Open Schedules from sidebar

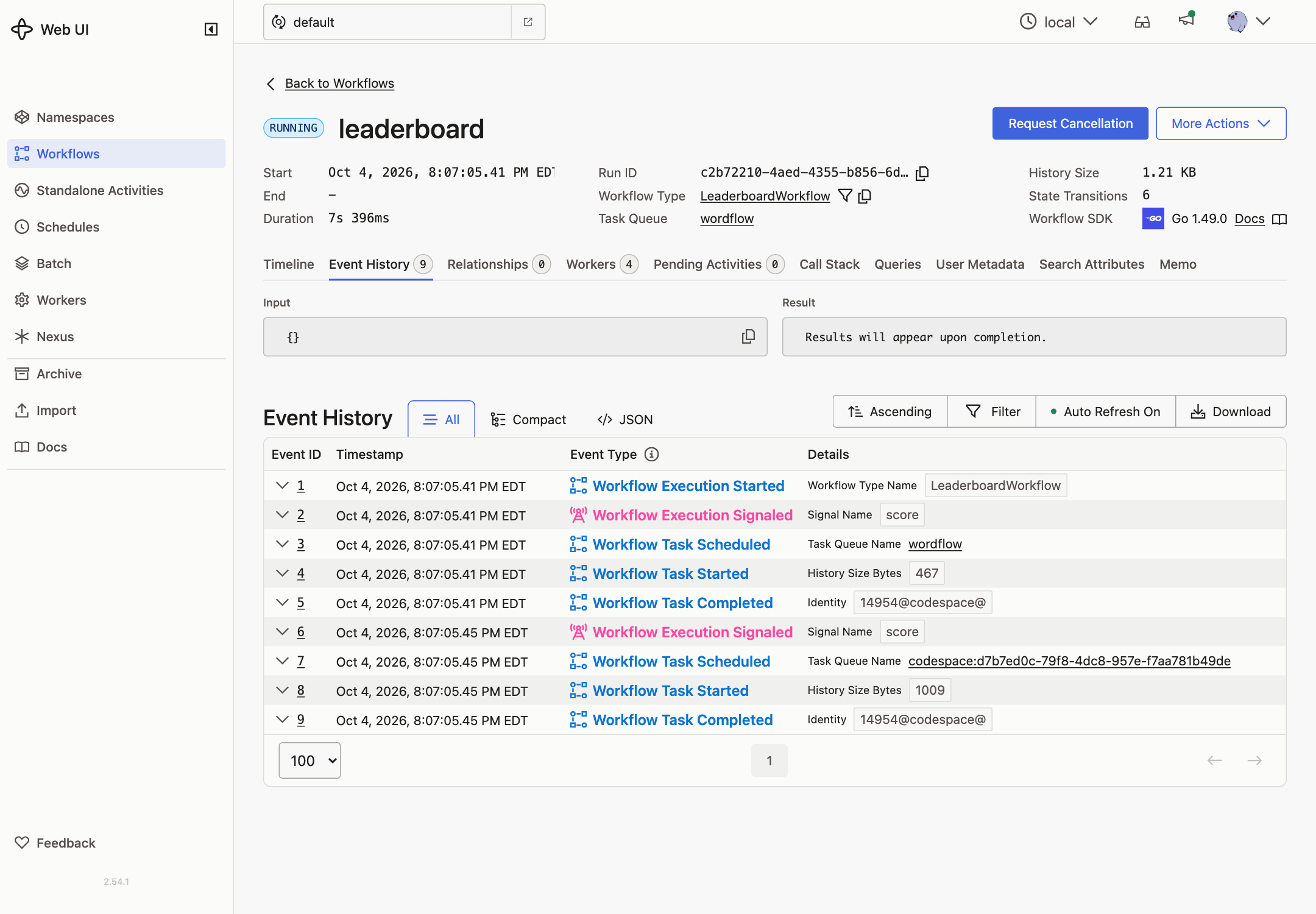(x=116, y=227)
